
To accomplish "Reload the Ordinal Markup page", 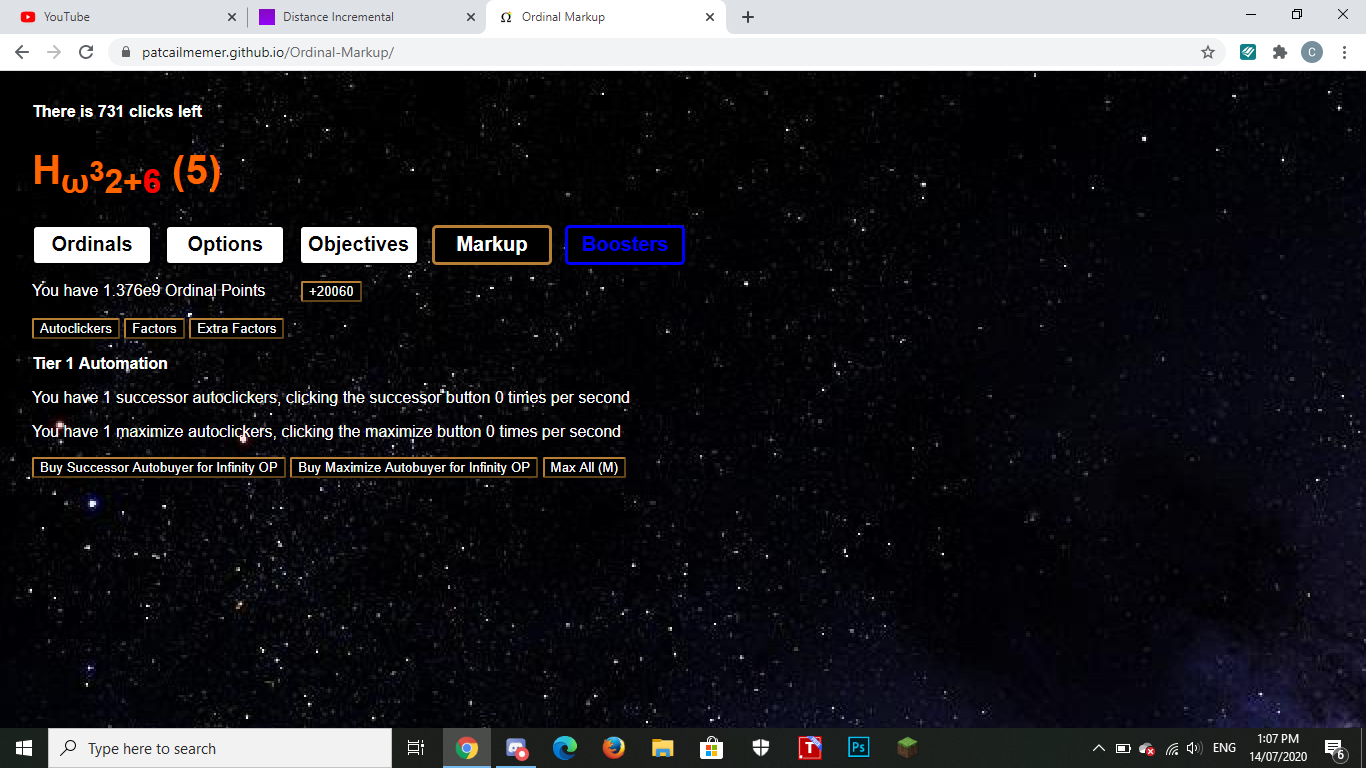I will (x=86, y=52).
